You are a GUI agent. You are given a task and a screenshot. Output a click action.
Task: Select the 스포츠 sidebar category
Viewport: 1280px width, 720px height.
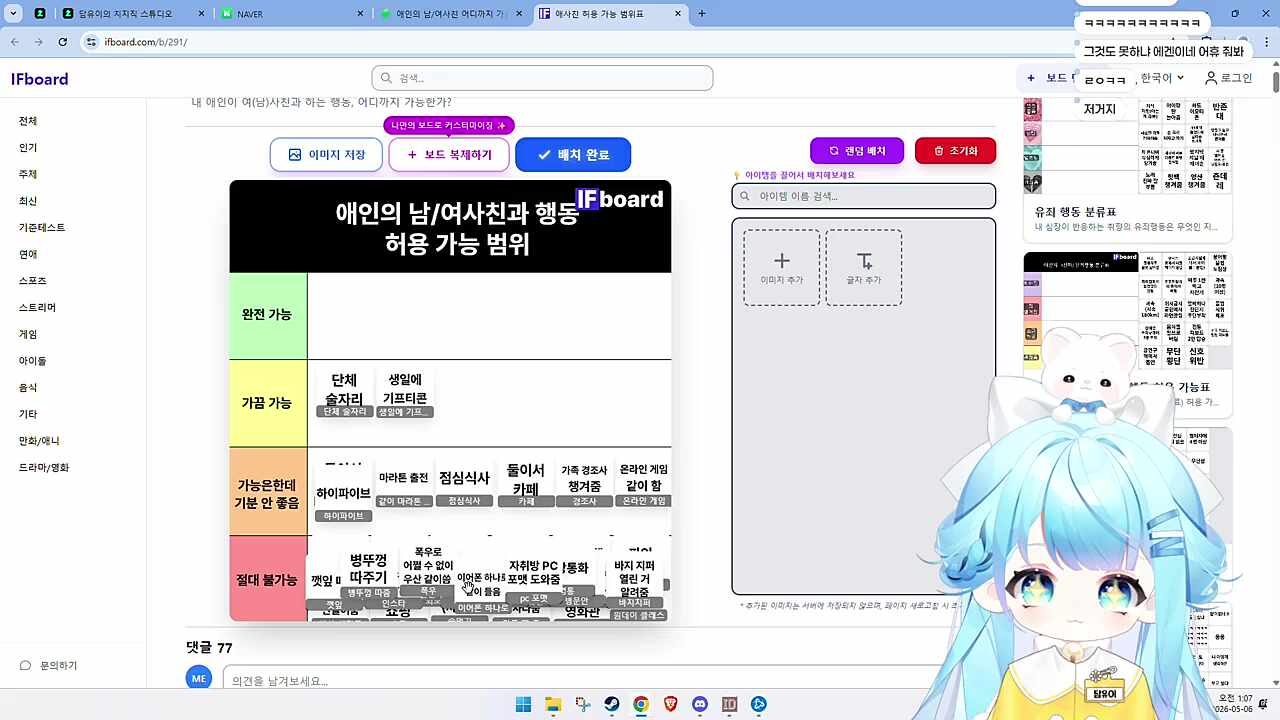pos(33,281)
